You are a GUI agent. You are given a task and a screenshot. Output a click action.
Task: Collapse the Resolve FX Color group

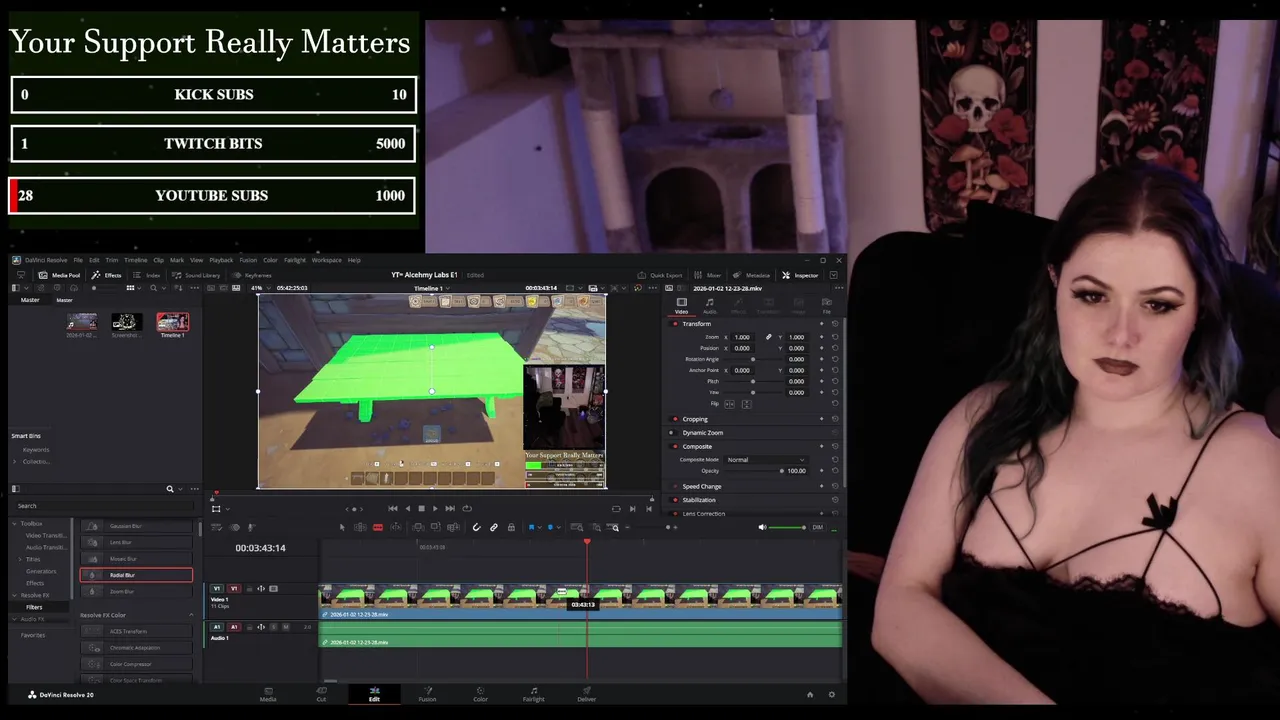point(191,615)
